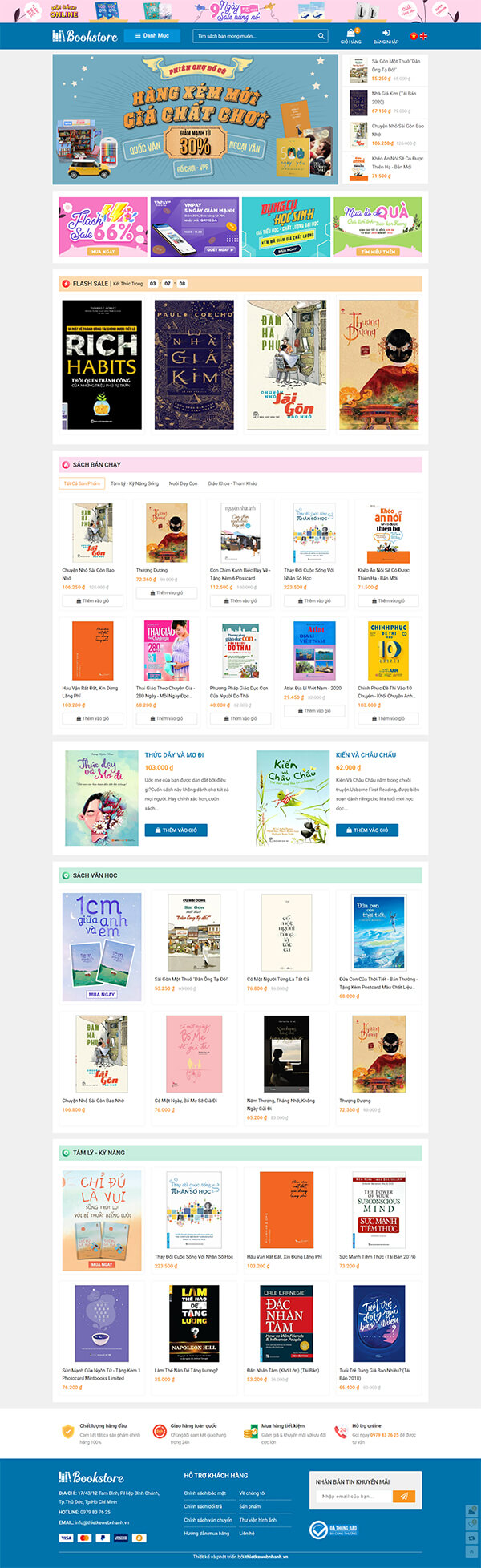Viewport: 481px width, 1568px height.
Task: Switch to the Nuôi Dạy Con tab
Action: coord(183,483)
